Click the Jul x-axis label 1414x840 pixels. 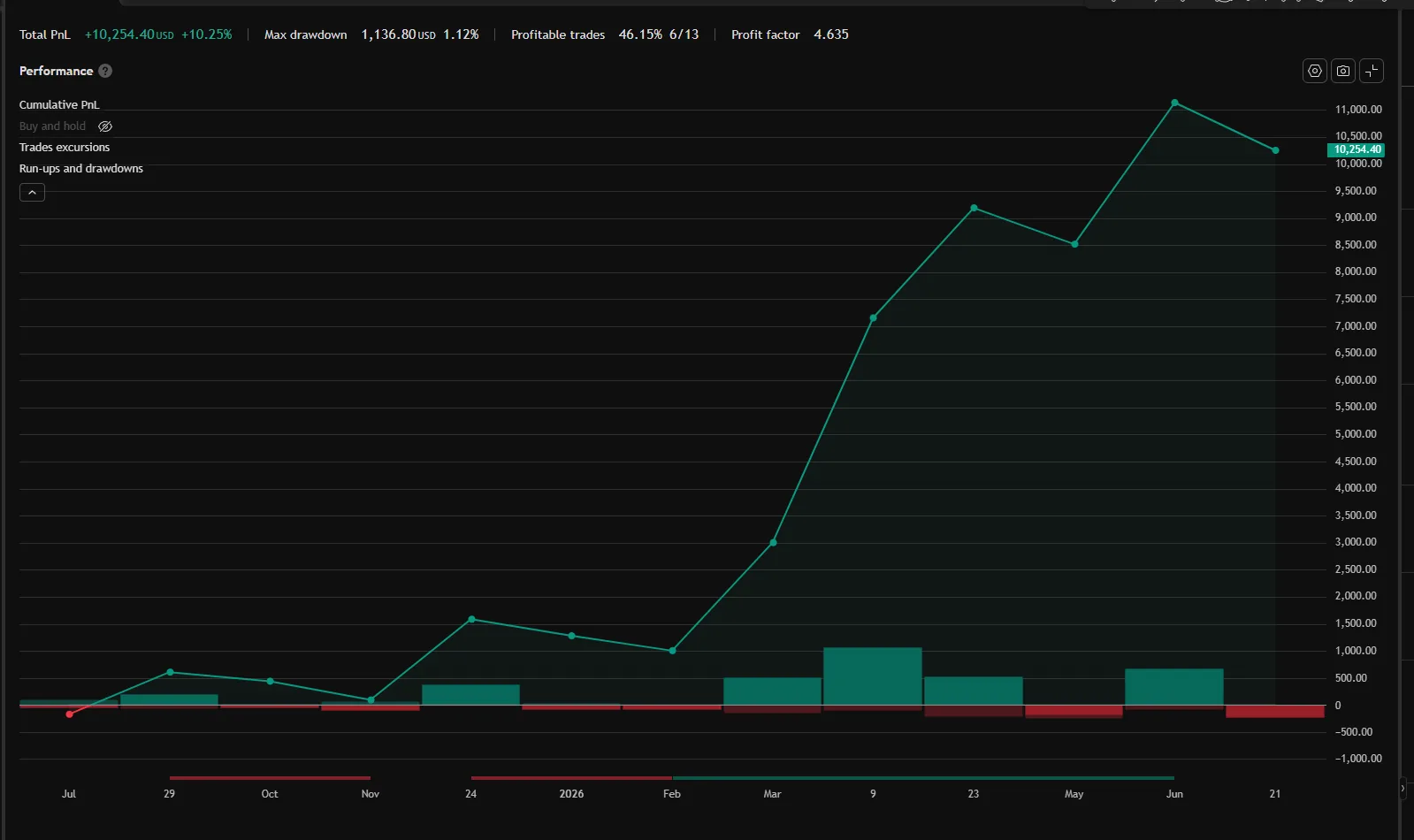69,794
